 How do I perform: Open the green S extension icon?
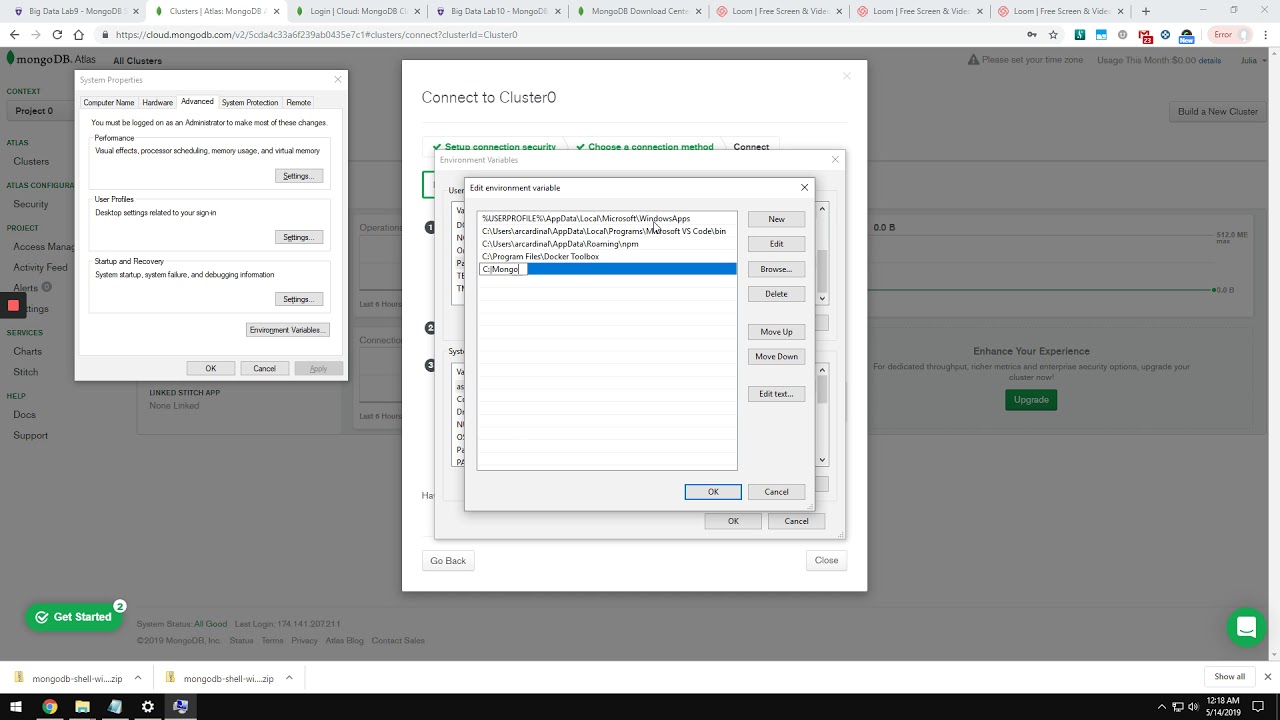(x=1080, y=34)
